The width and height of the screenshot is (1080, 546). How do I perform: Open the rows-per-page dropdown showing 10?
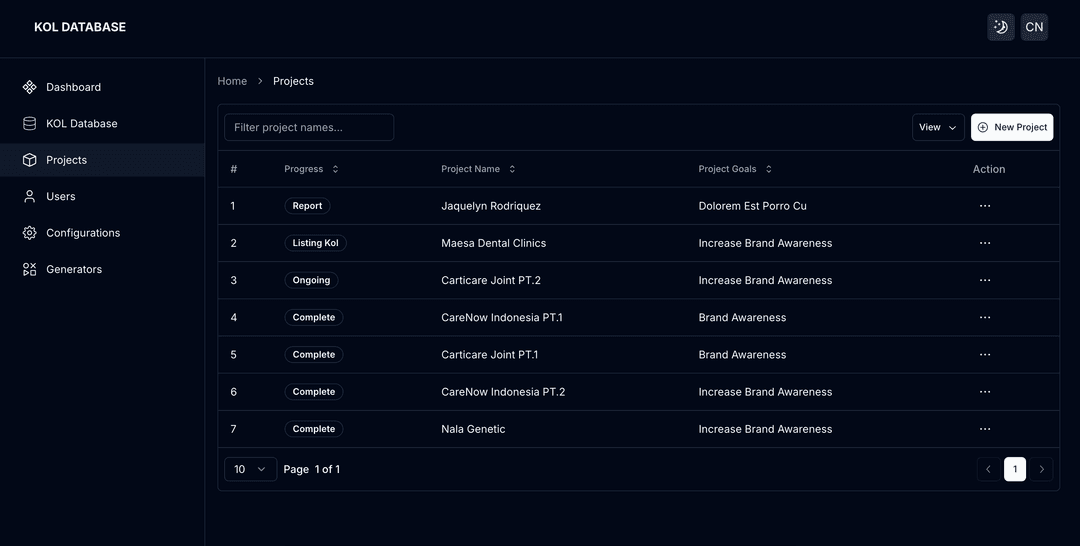(250, 469)
